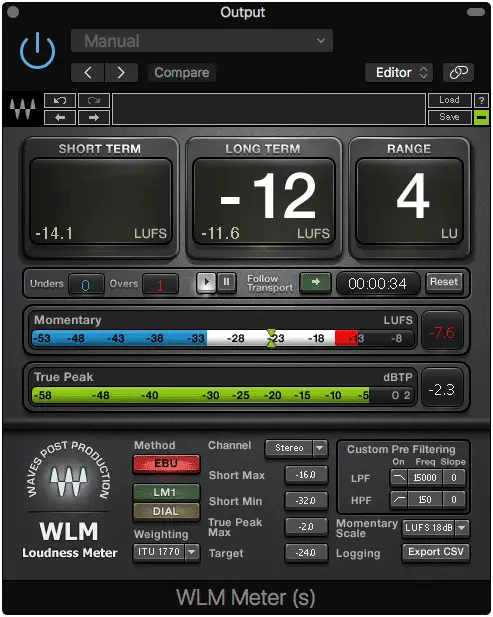Click the Channel dropdown arrow
Viewport: 493px width, 617px height.
pos(320,448)
